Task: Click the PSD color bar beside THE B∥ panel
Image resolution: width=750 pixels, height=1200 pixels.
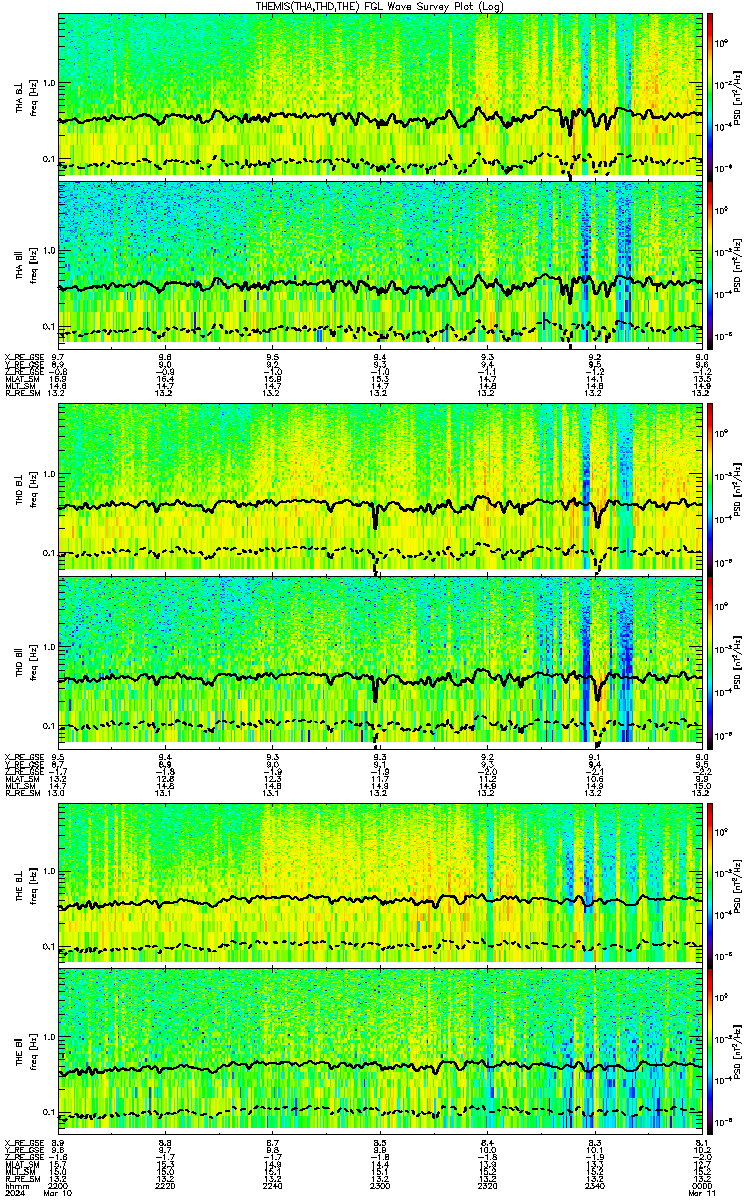Action: pos(710,1052)
